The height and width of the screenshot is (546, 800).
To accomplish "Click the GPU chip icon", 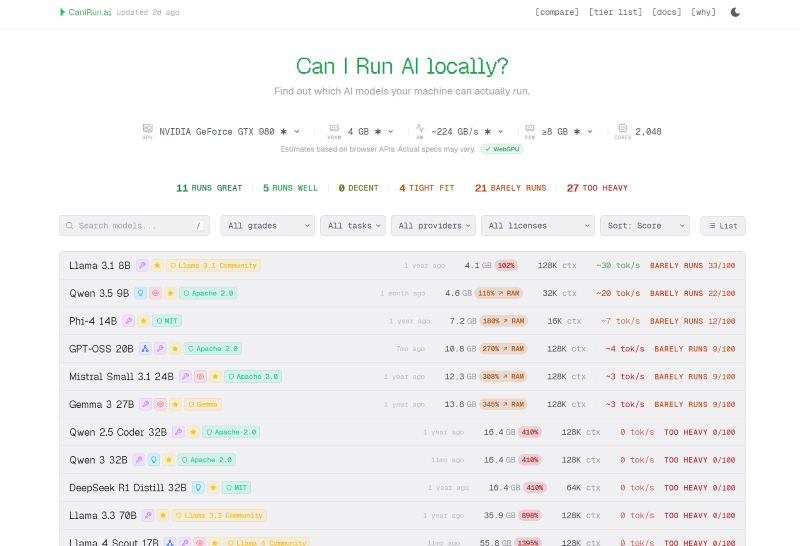I will pos(147,128).
